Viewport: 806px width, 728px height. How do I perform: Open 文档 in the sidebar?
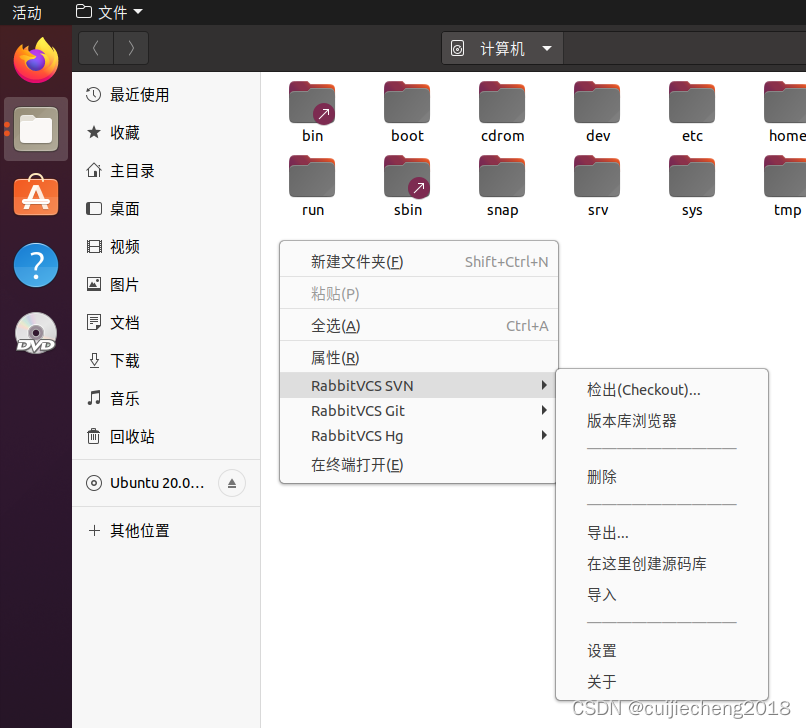click(166, 323)
